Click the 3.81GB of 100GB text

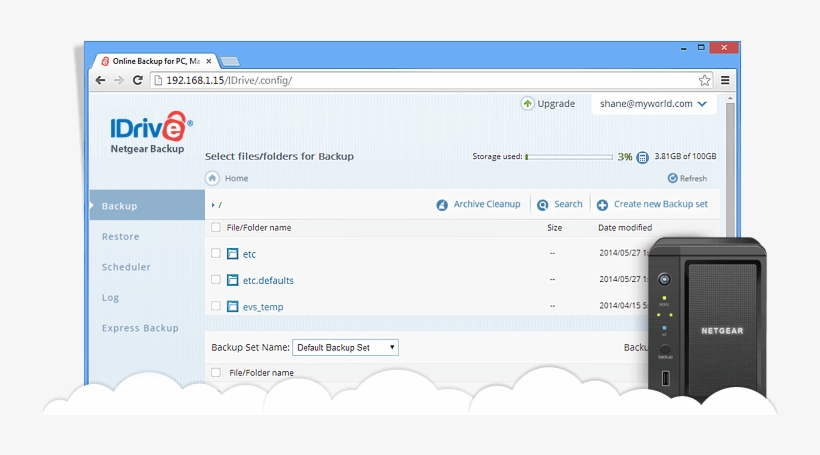click(685, 156)
